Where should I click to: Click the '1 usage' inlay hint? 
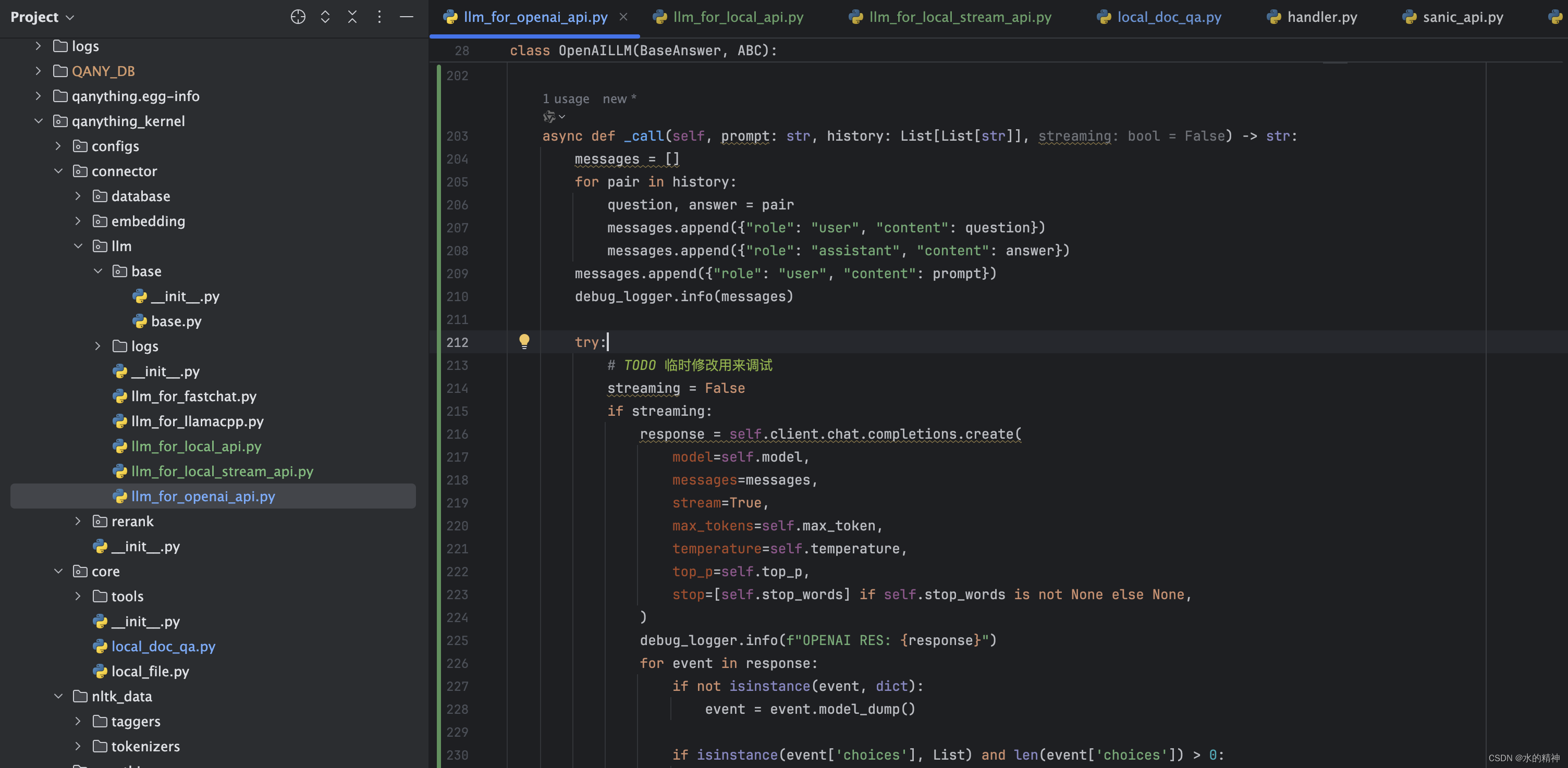coord(566,98)
